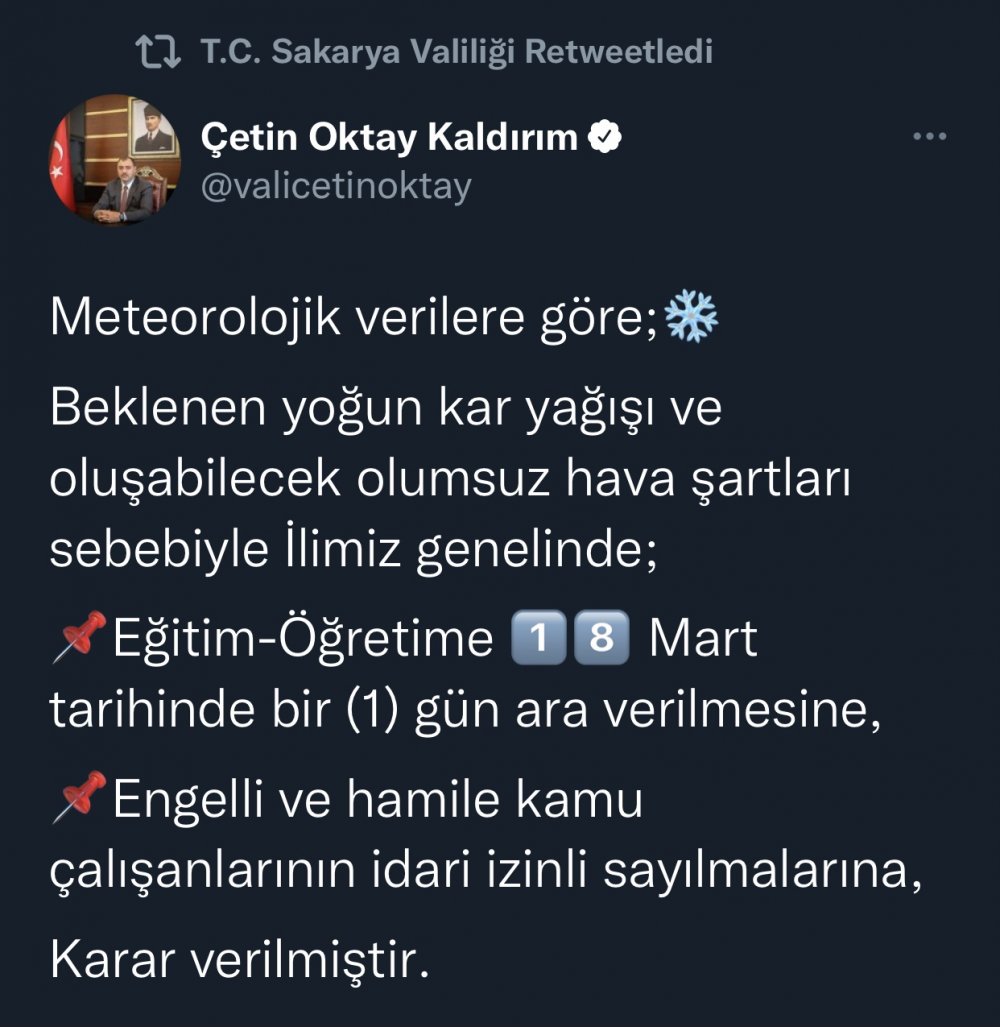Viewport: 1000px width, 1027px height.
Task: Click the sebebiyle İlimiz genelinde line
Action: pos(354,549)
